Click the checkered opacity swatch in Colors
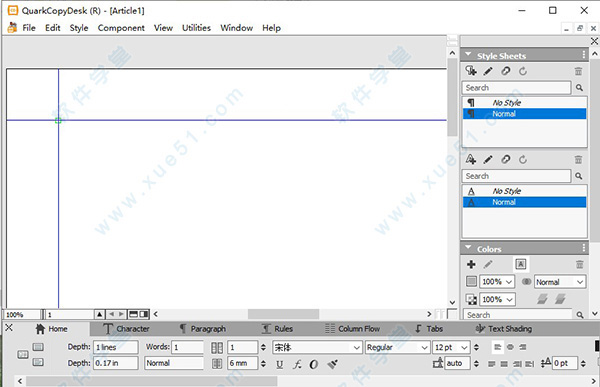The image size is (600, 387). 471,299
